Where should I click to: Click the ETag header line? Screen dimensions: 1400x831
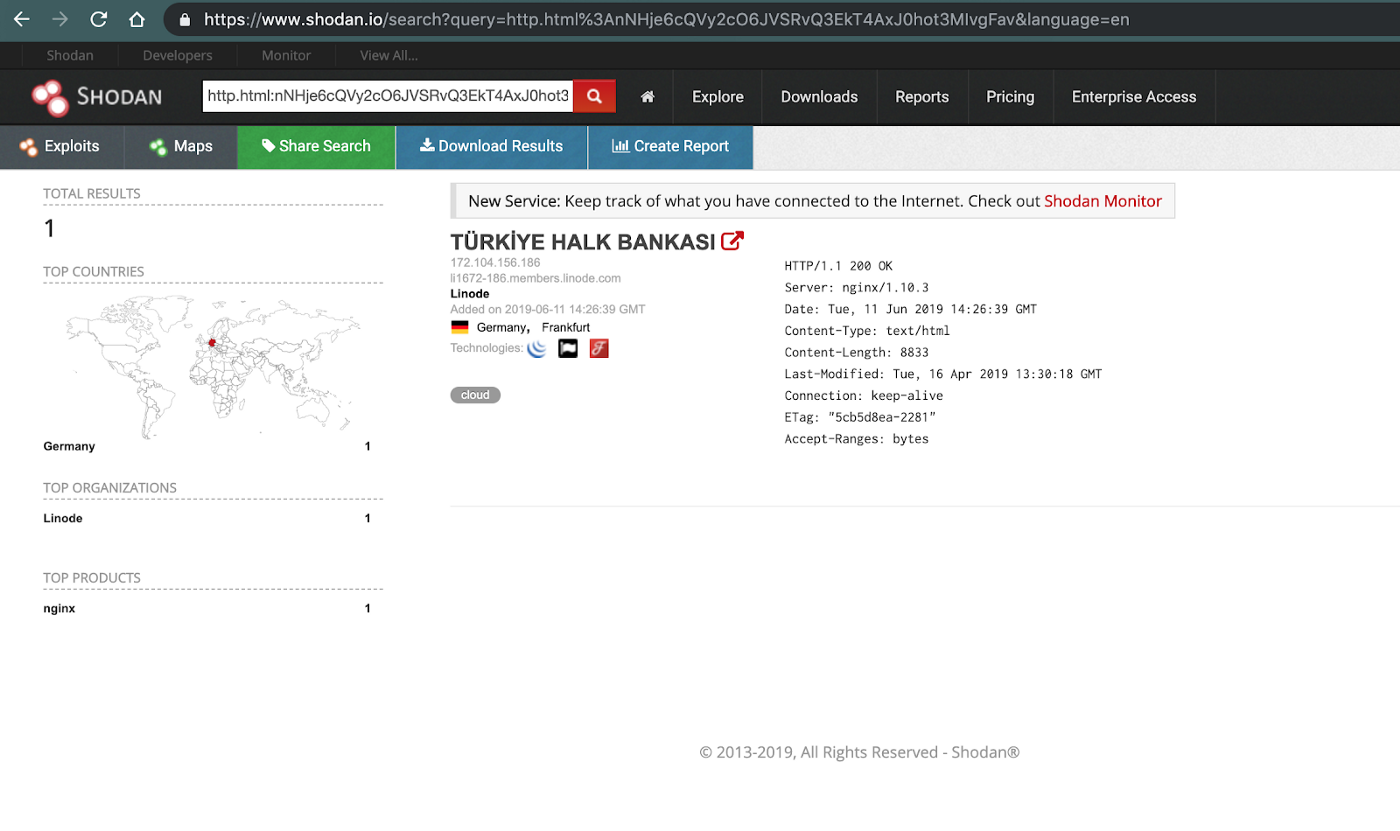861,417
